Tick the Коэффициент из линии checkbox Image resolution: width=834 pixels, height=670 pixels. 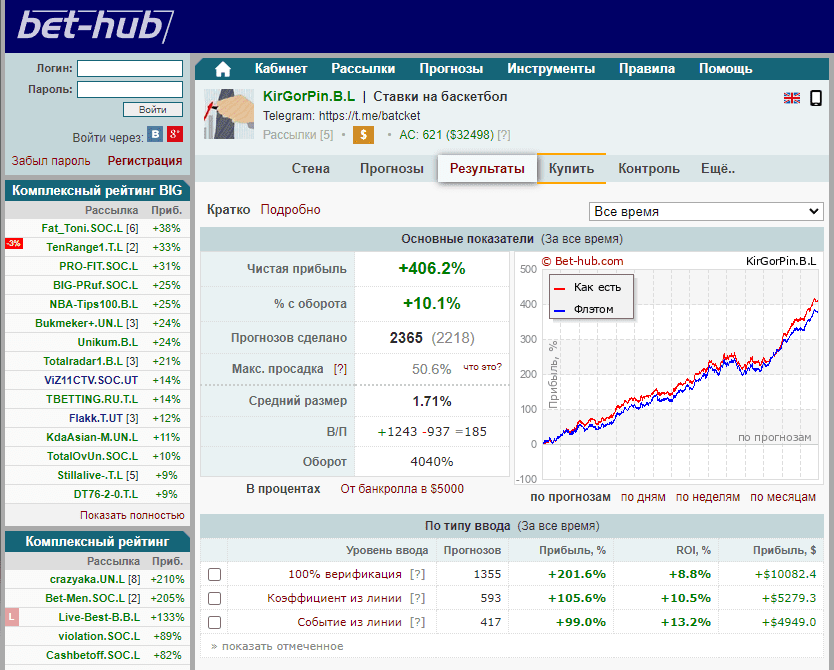[214, 598]
